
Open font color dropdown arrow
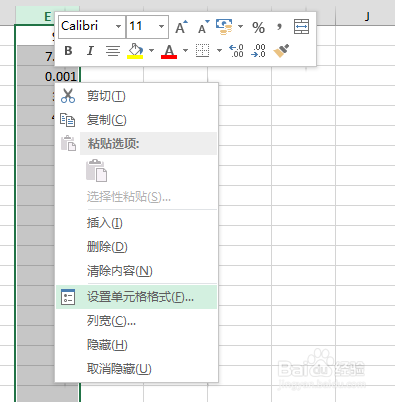[186, 51]
